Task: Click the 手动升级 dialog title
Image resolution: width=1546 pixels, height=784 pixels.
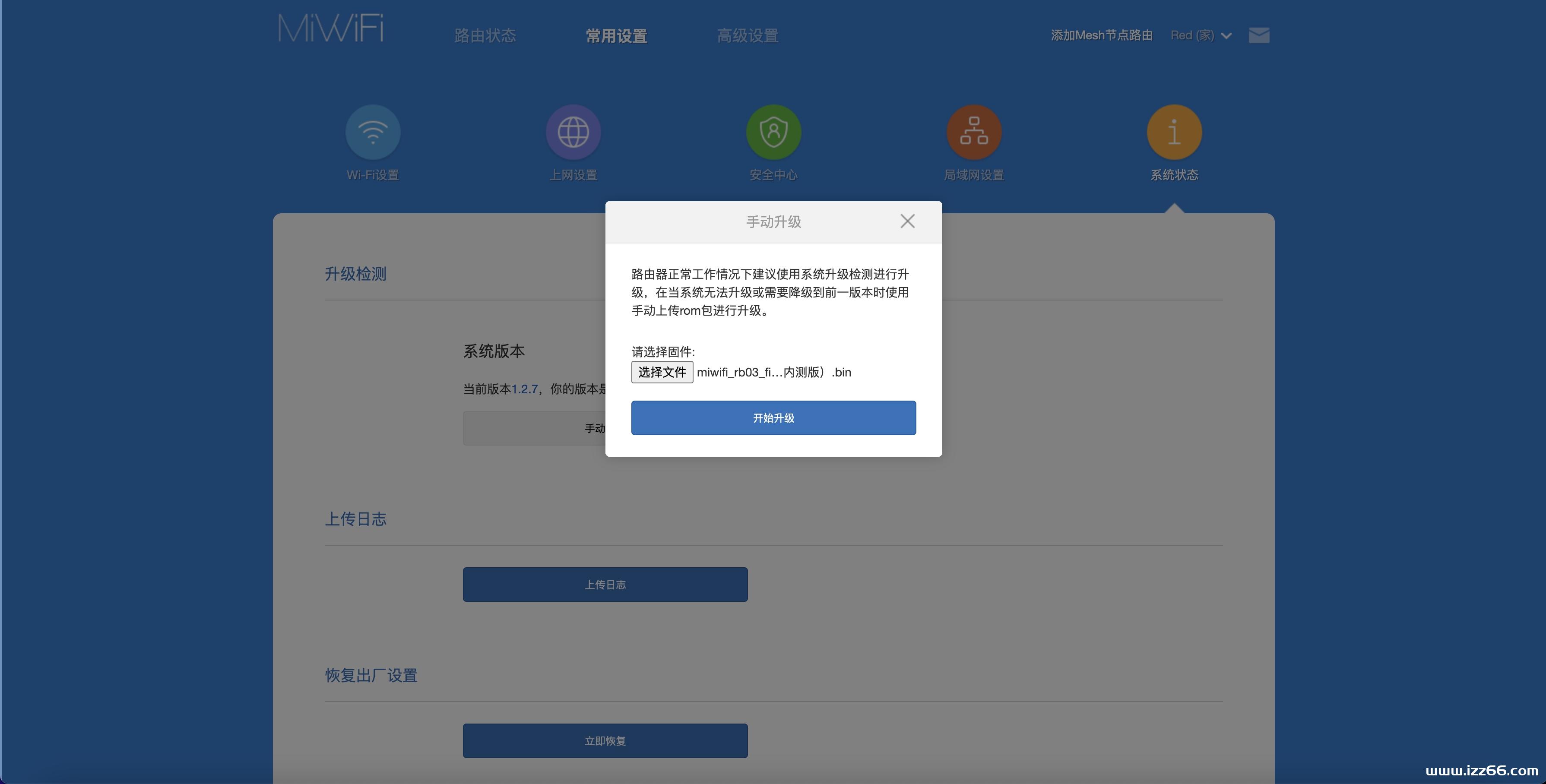Action: coord(773,222)
